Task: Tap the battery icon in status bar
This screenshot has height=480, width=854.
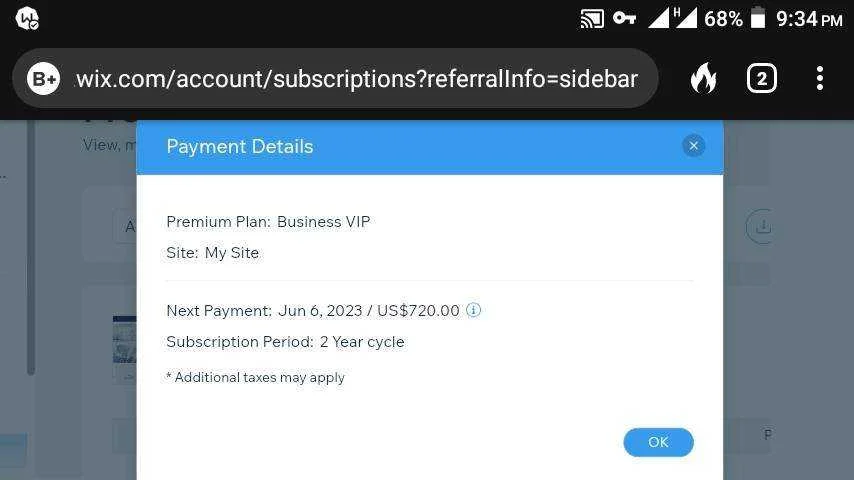Action: 758,18
